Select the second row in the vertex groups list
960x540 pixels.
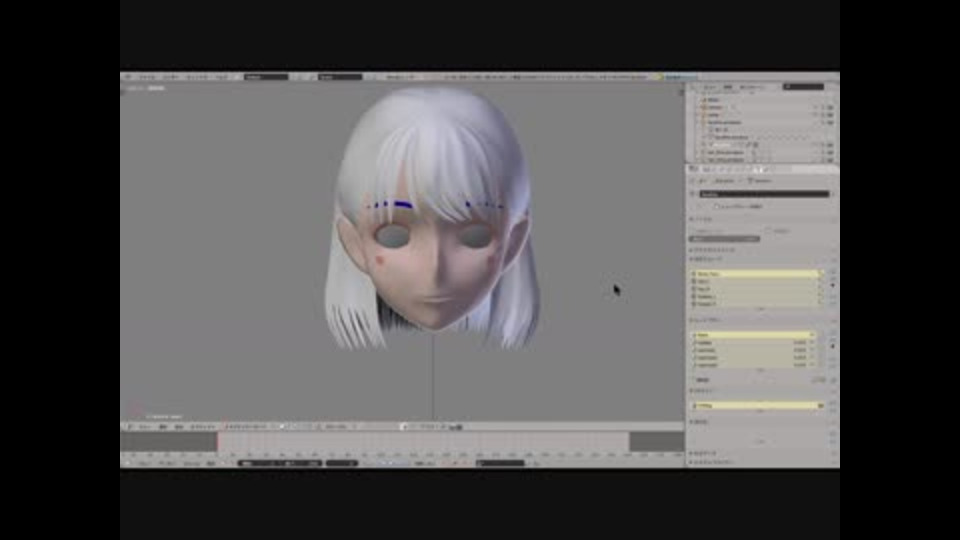(x=756, y=281)
